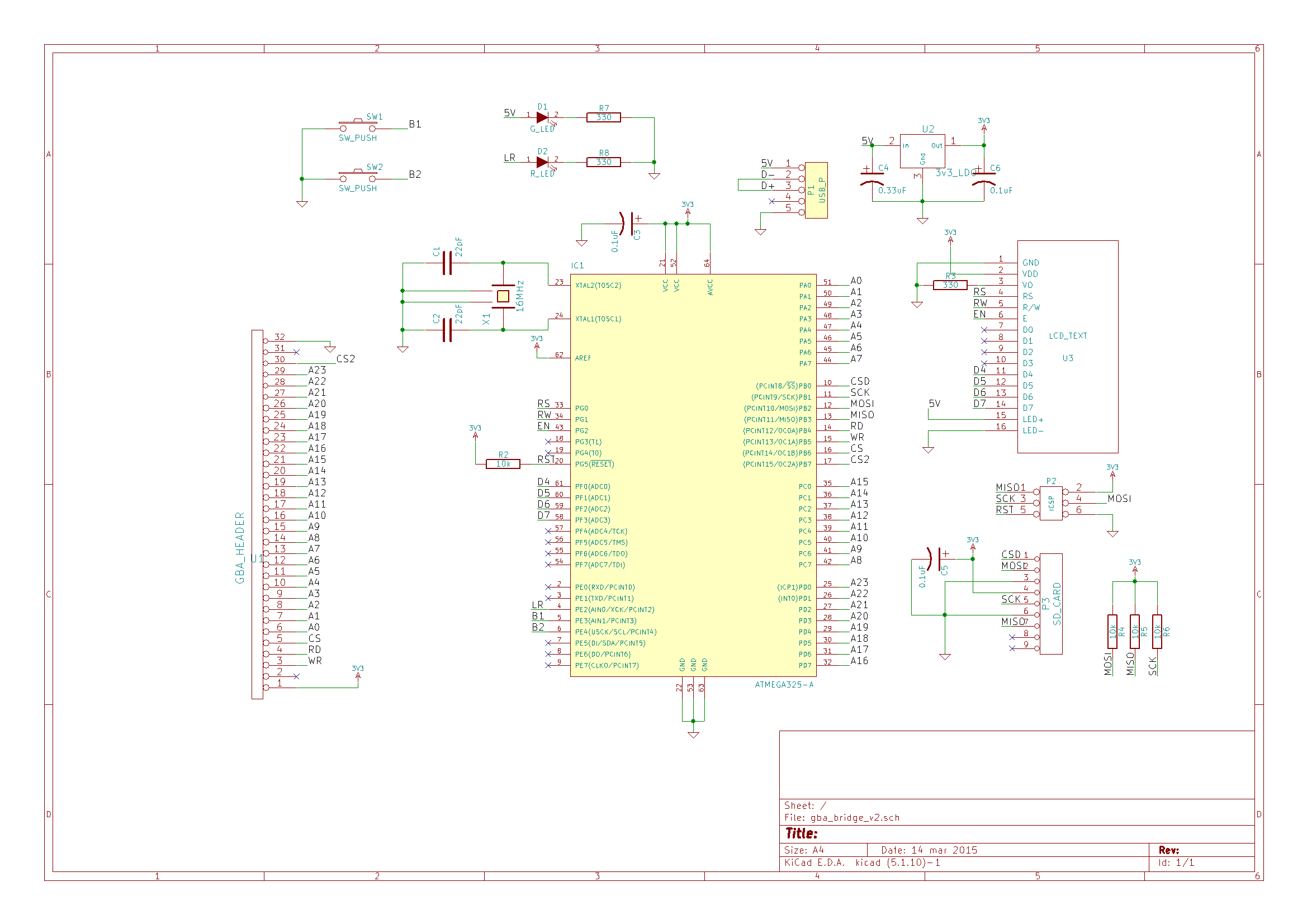
Task: Click the R7 330 ohm resistor
Action: pos(603,117)
